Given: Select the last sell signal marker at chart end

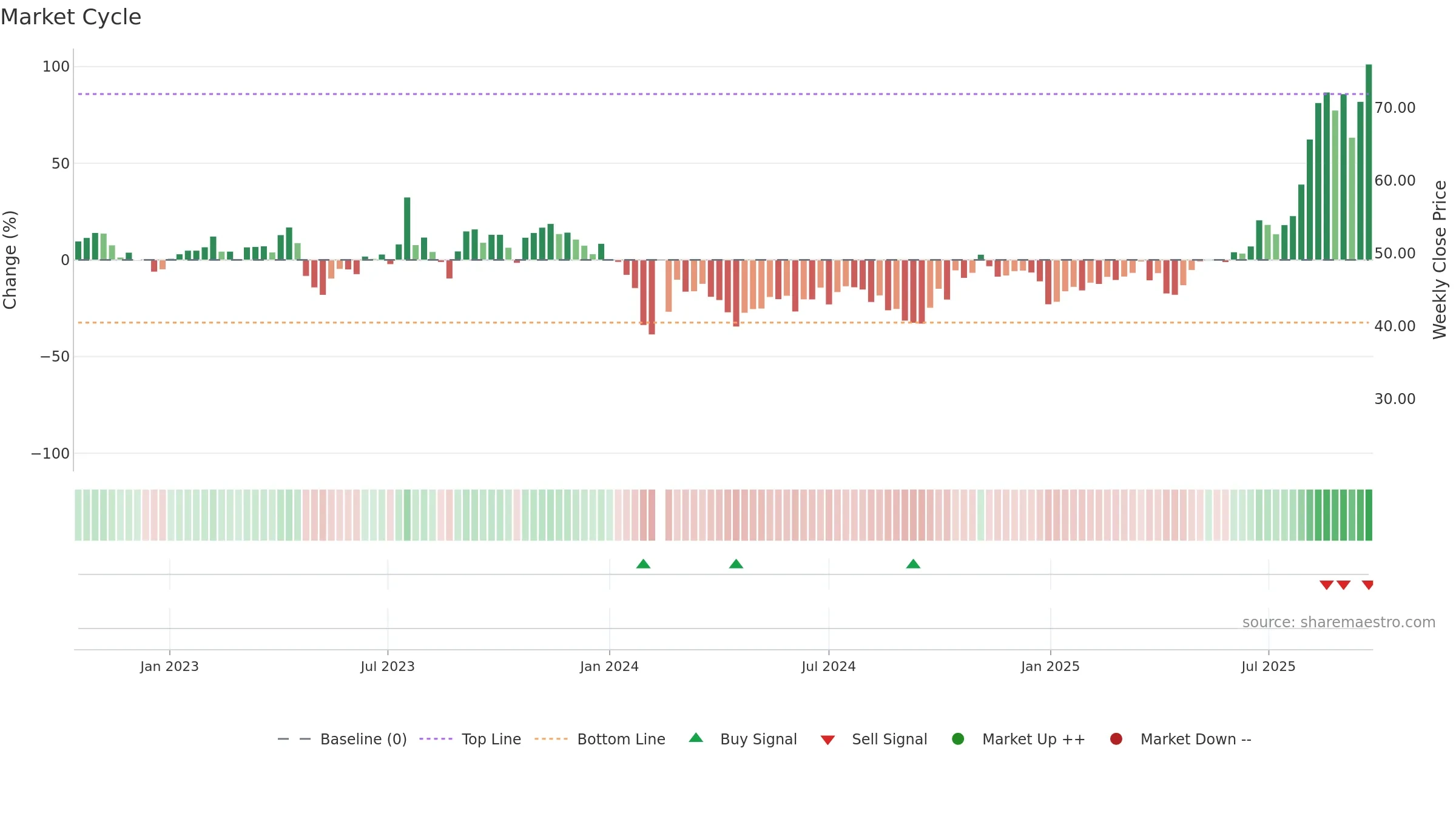Looking at the screenshot, I should pos(1368,585).
